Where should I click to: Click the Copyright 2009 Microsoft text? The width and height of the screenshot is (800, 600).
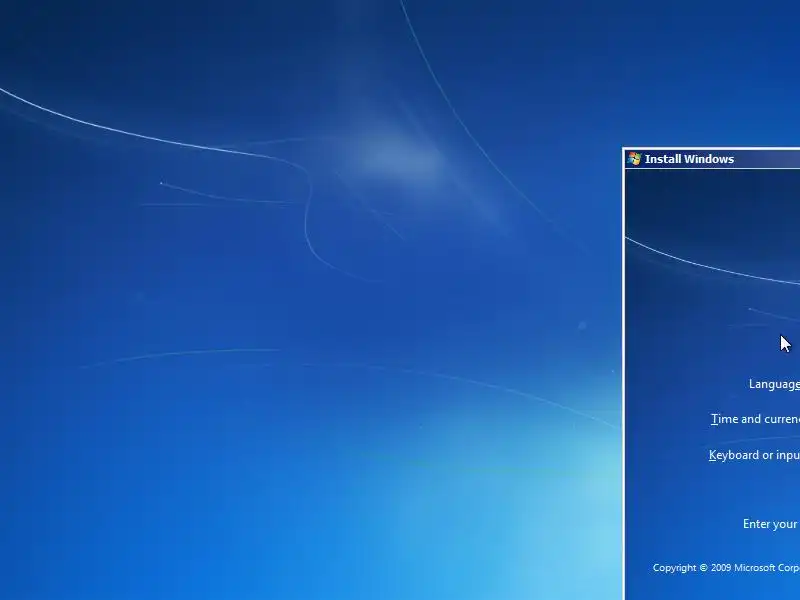[726, 568]
